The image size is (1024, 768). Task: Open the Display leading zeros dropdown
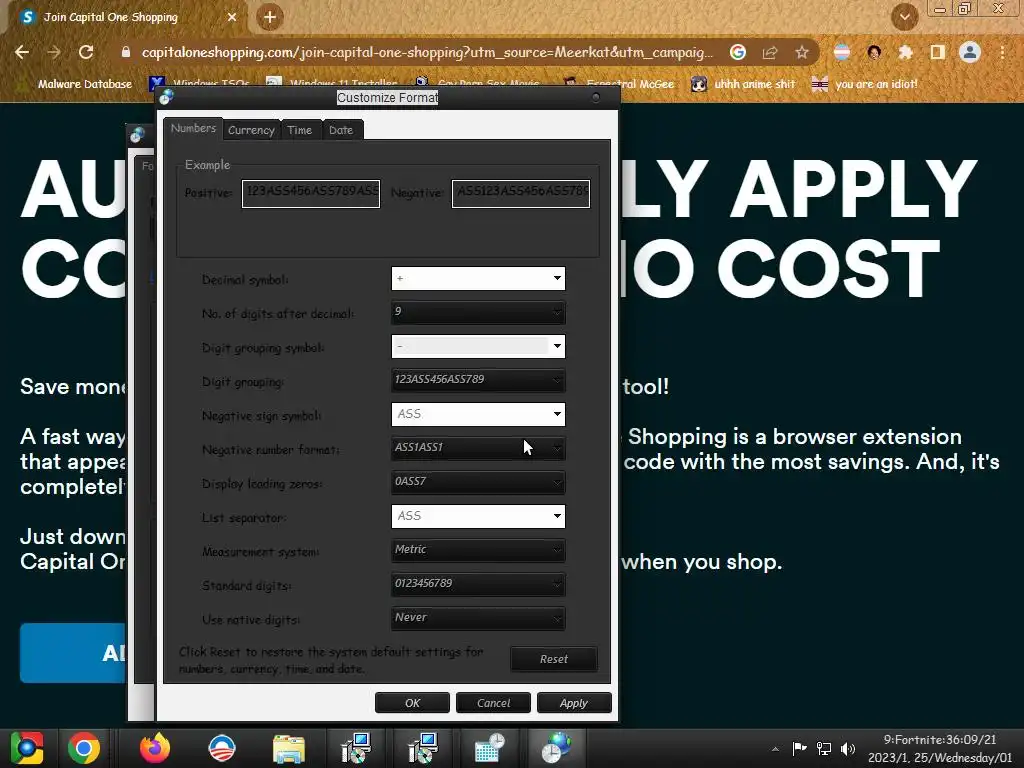478,482
